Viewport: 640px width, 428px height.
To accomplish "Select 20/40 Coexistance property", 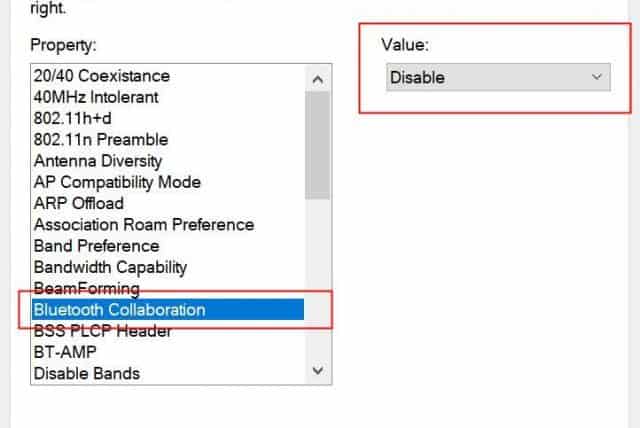I will click(x=102, y=76).
